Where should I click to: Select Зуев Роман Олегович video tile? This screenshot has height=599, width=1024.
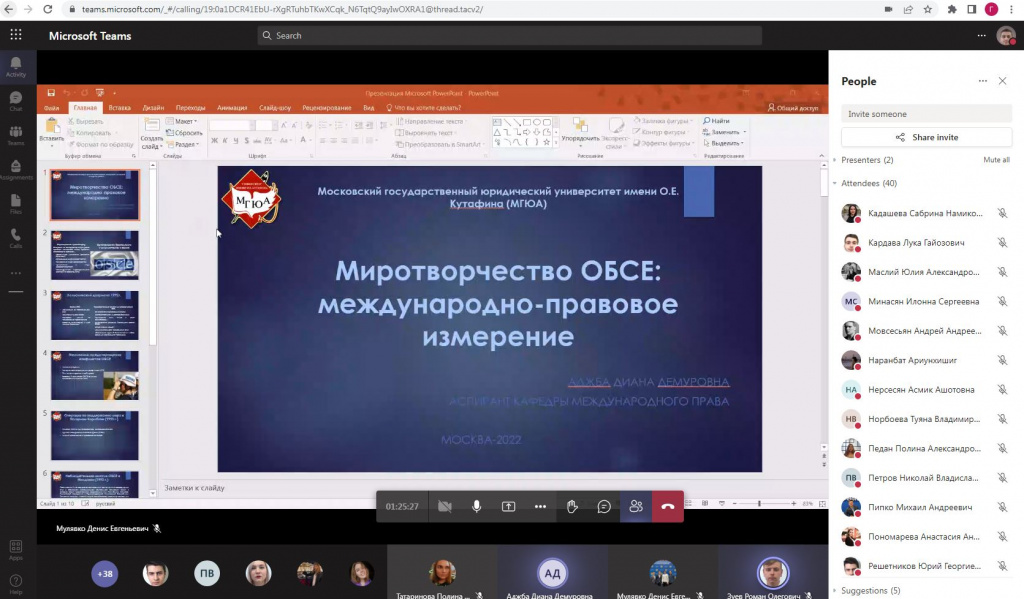coord(773,574)
